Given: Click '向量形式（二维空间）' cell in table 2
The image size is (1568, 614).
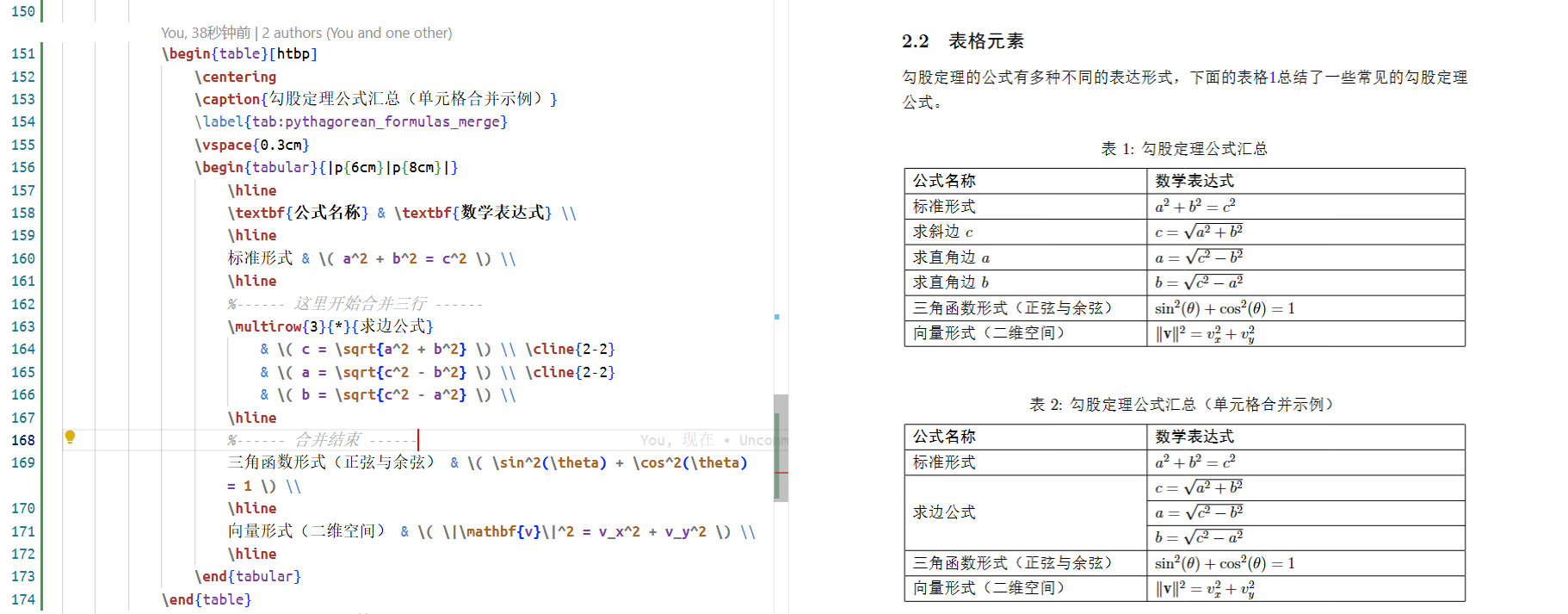Looking at the screenshot, I should 1026,588.
